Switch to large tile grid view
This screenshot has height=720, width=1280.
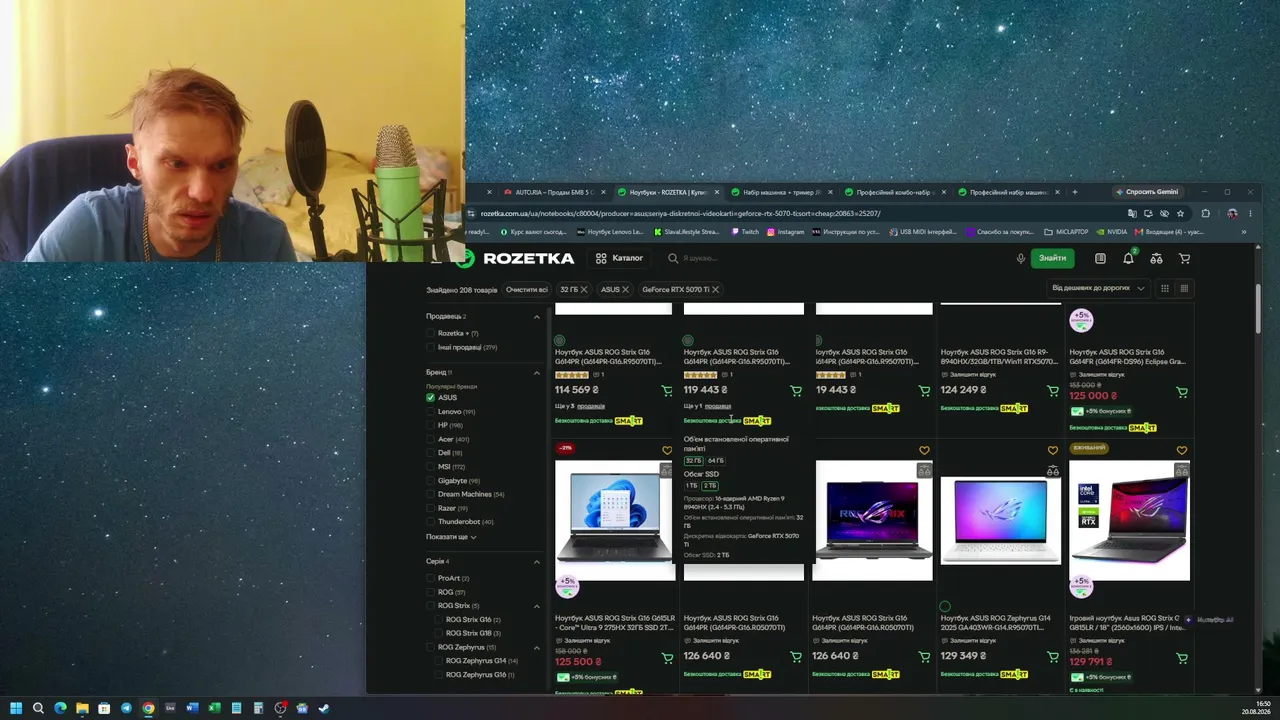pyautogui.click(x=1165, y=288)
